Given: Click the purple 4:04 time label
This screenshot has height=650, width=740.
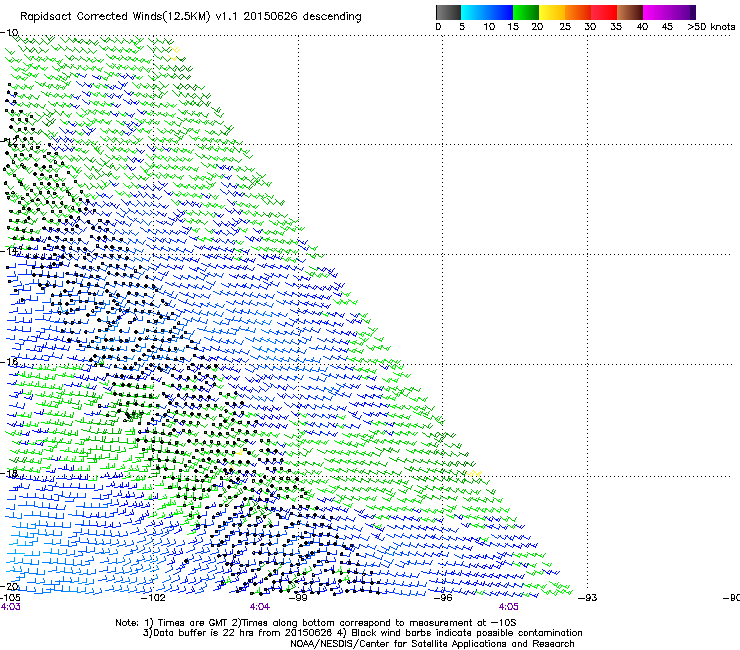Looking at the screenshot, I should click(260, 607).
